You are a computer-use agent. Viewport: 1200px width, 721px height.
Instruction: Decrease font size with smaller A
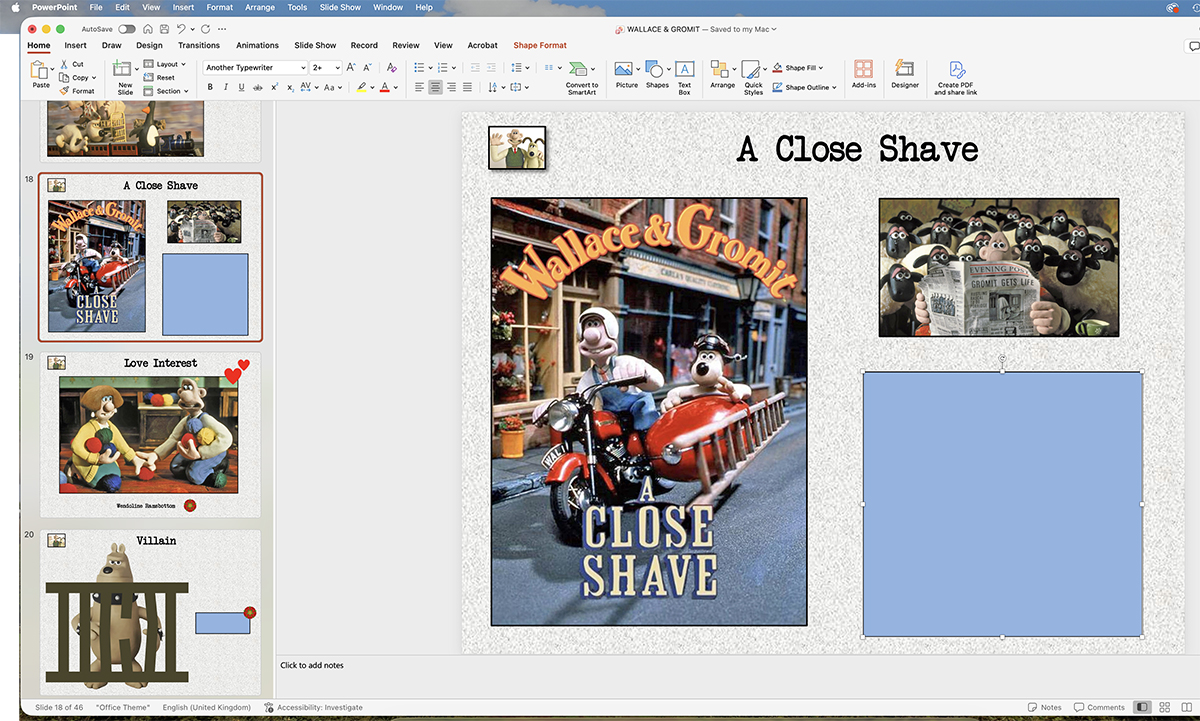coord(366,67)
